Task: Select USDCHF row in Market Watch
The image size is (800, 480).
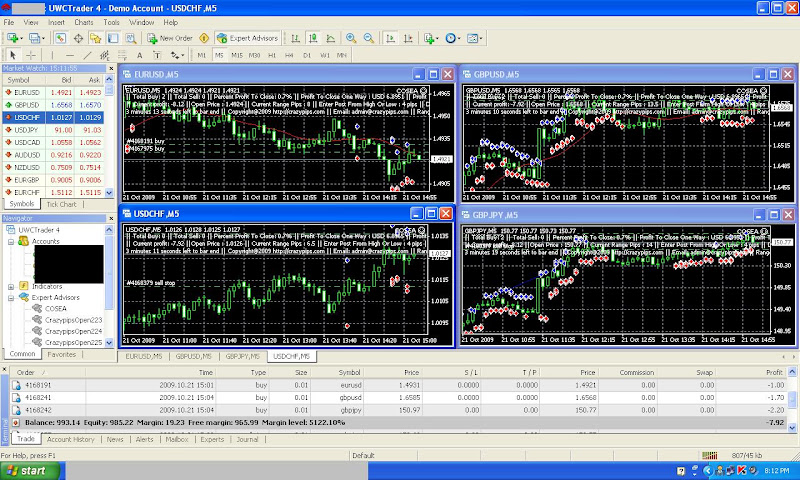Action: (x=53, y=117)
